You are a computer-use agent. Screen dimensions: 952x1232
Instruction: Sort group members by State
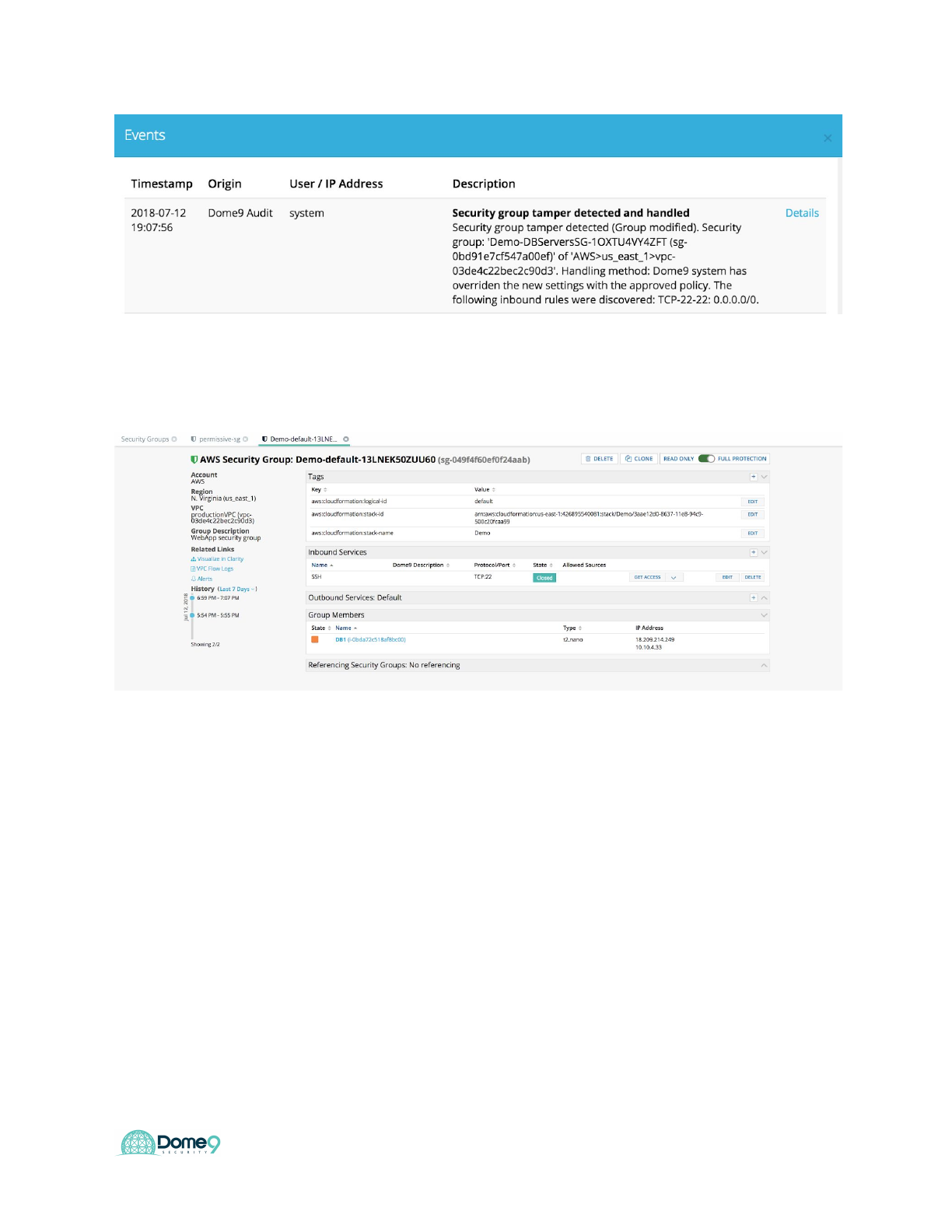[321, 628]
